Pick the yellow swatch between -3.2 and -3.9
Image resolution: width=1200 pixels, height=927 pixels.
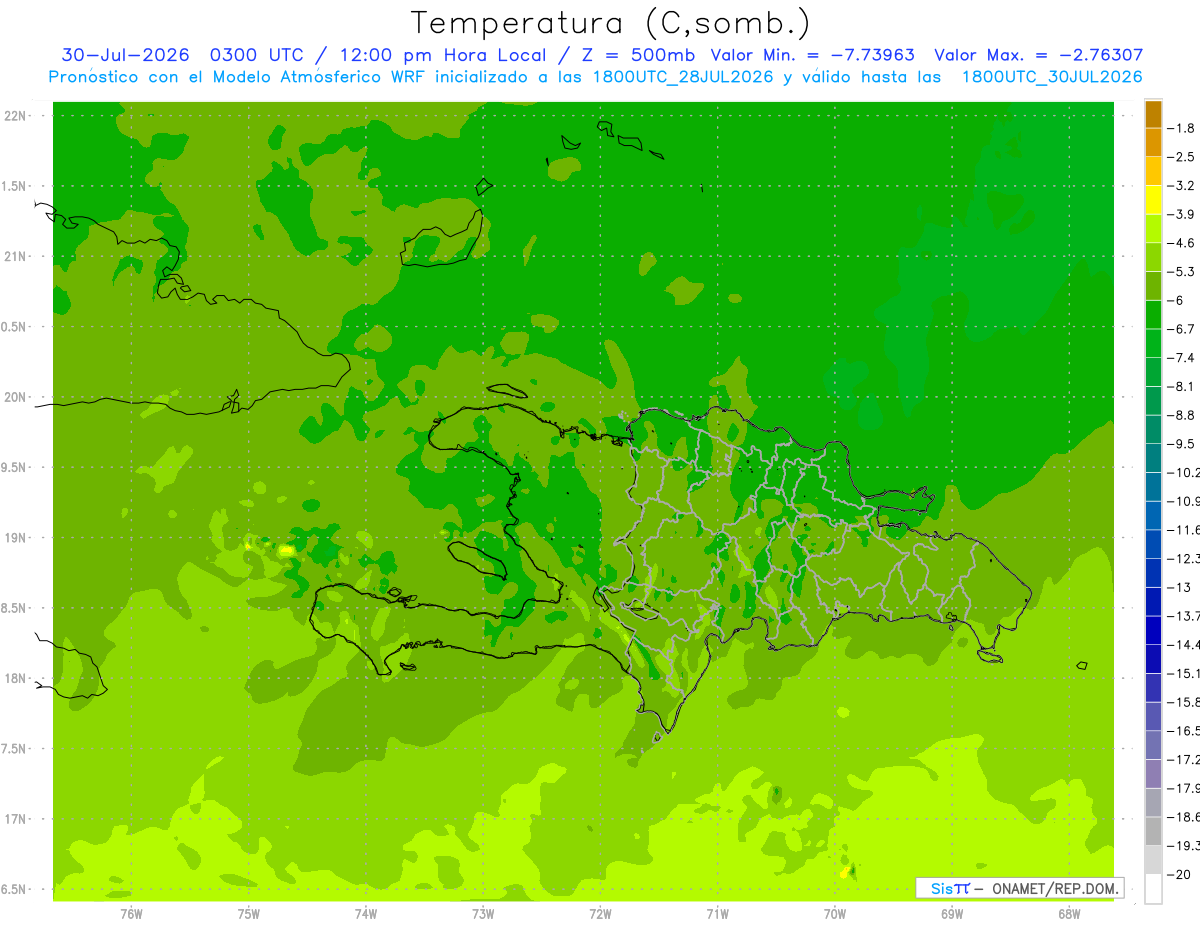point(1153,200)
